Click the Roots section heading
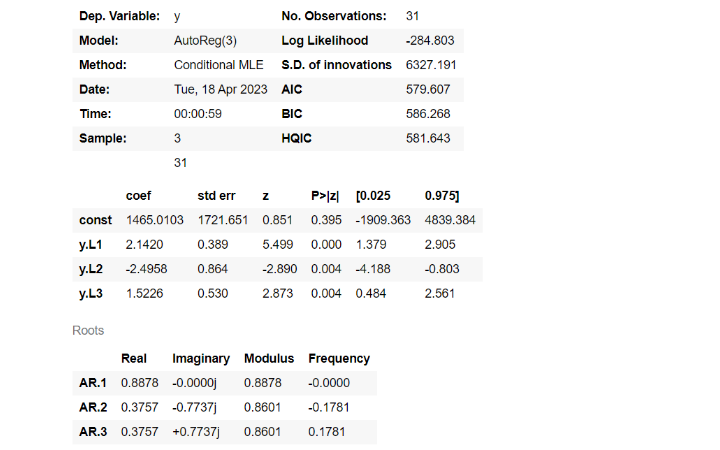The height and width of the screenshot is (450, 720). coord(88,331)
